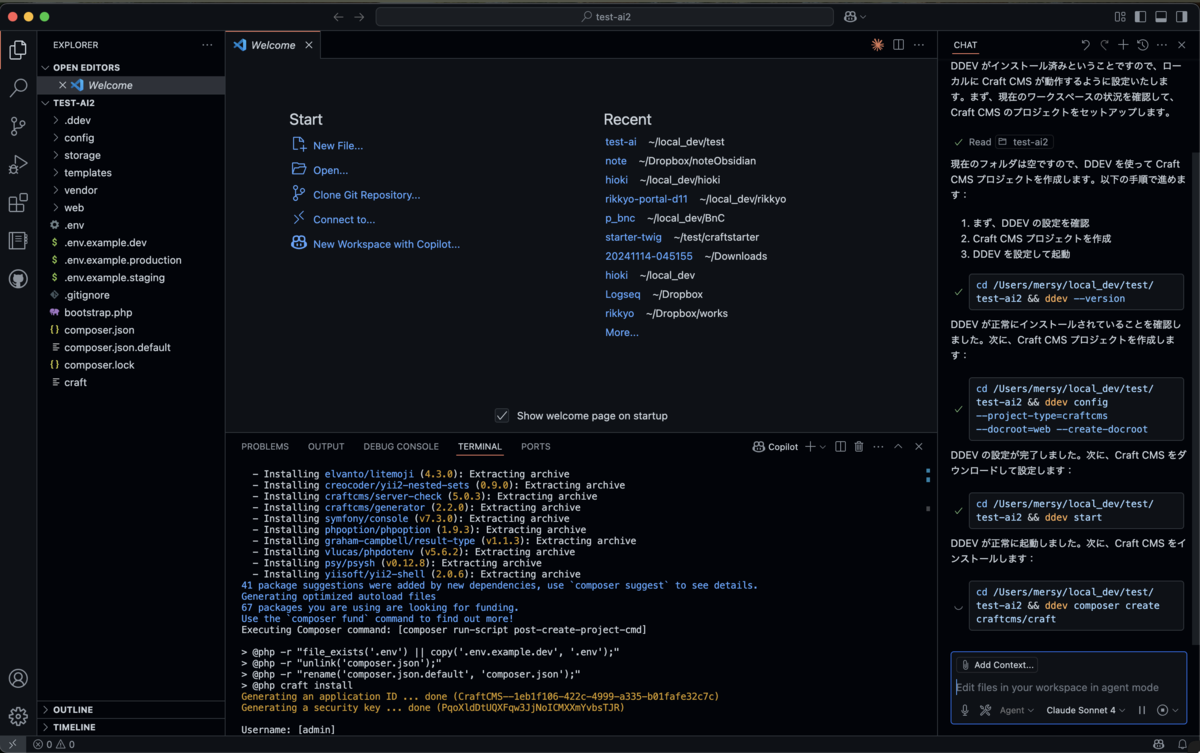
Task: Configure tools with the wrench icon in chat
Action: (x=985, y=710)
